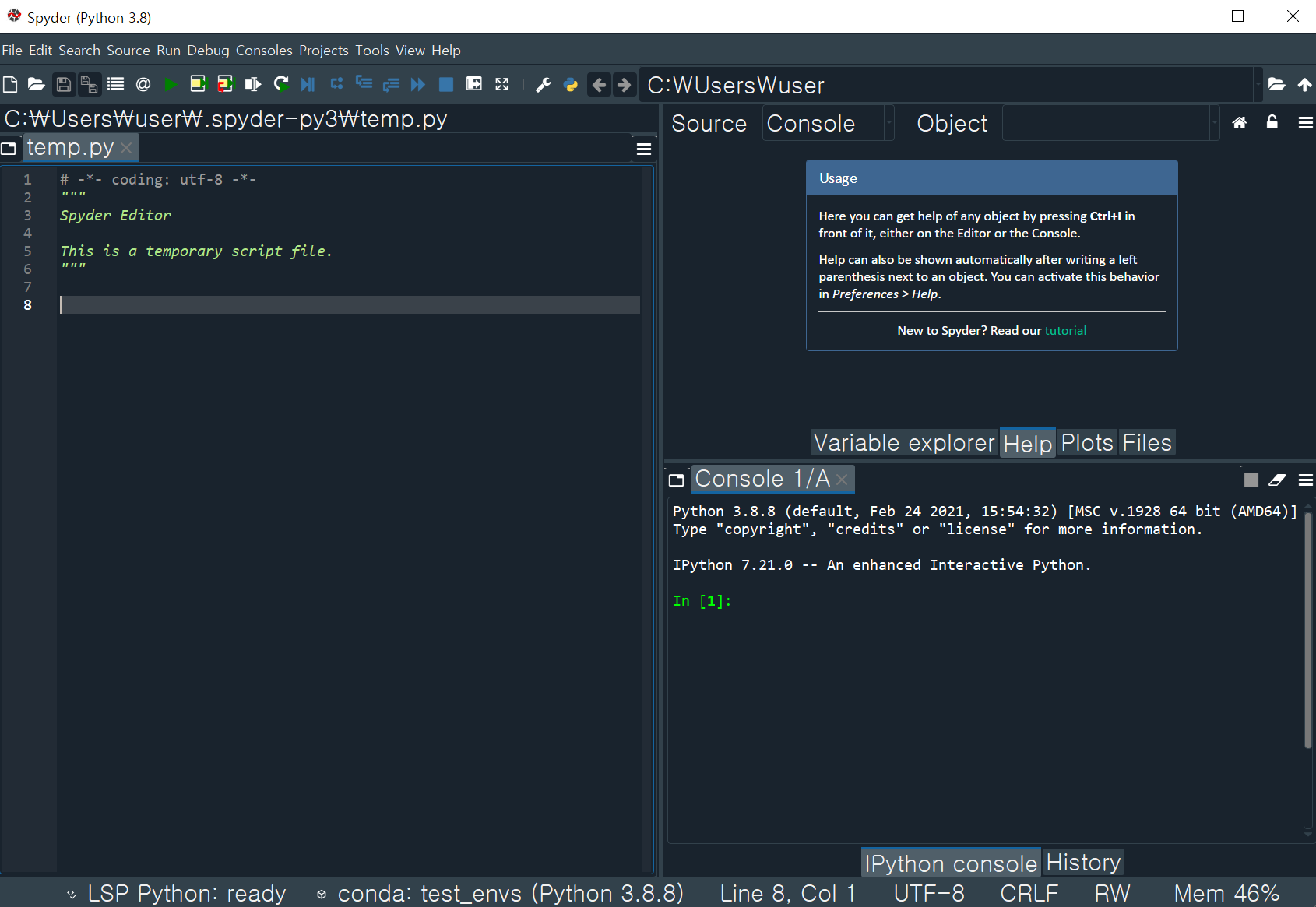Click the Object name input field
Image resolution: width=1316 pixels, height=907 pixels.
tap(1106, 123)
